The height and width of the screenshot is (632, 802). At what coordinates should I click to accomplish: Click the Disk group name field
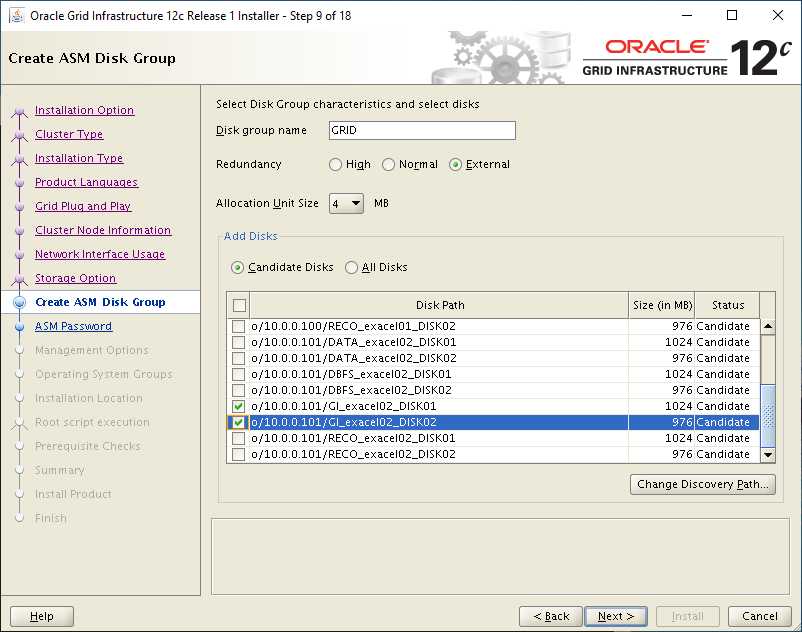[422, 130]
